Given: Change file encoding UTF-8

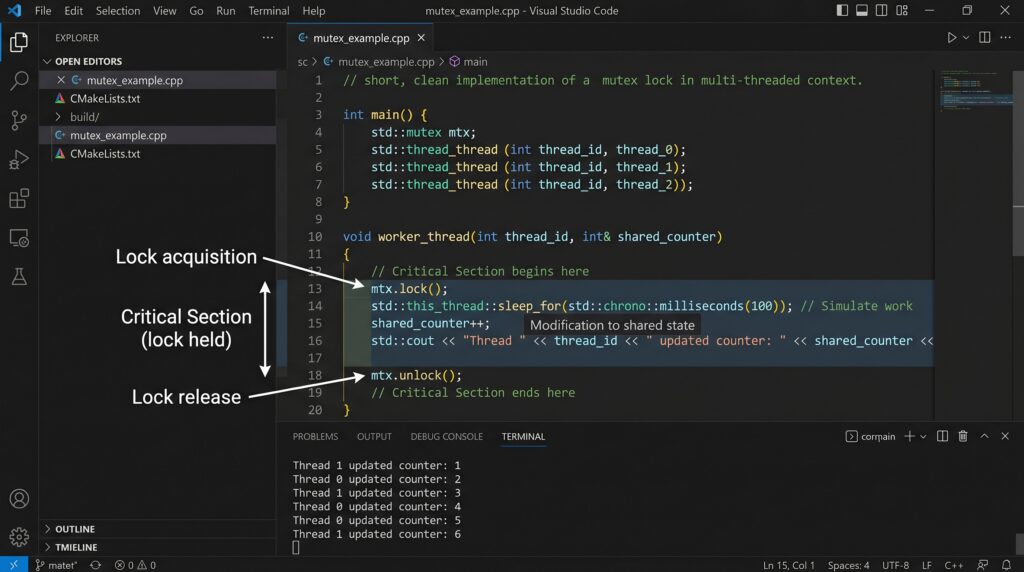Looking at the screenshot, I should point(895,565).
